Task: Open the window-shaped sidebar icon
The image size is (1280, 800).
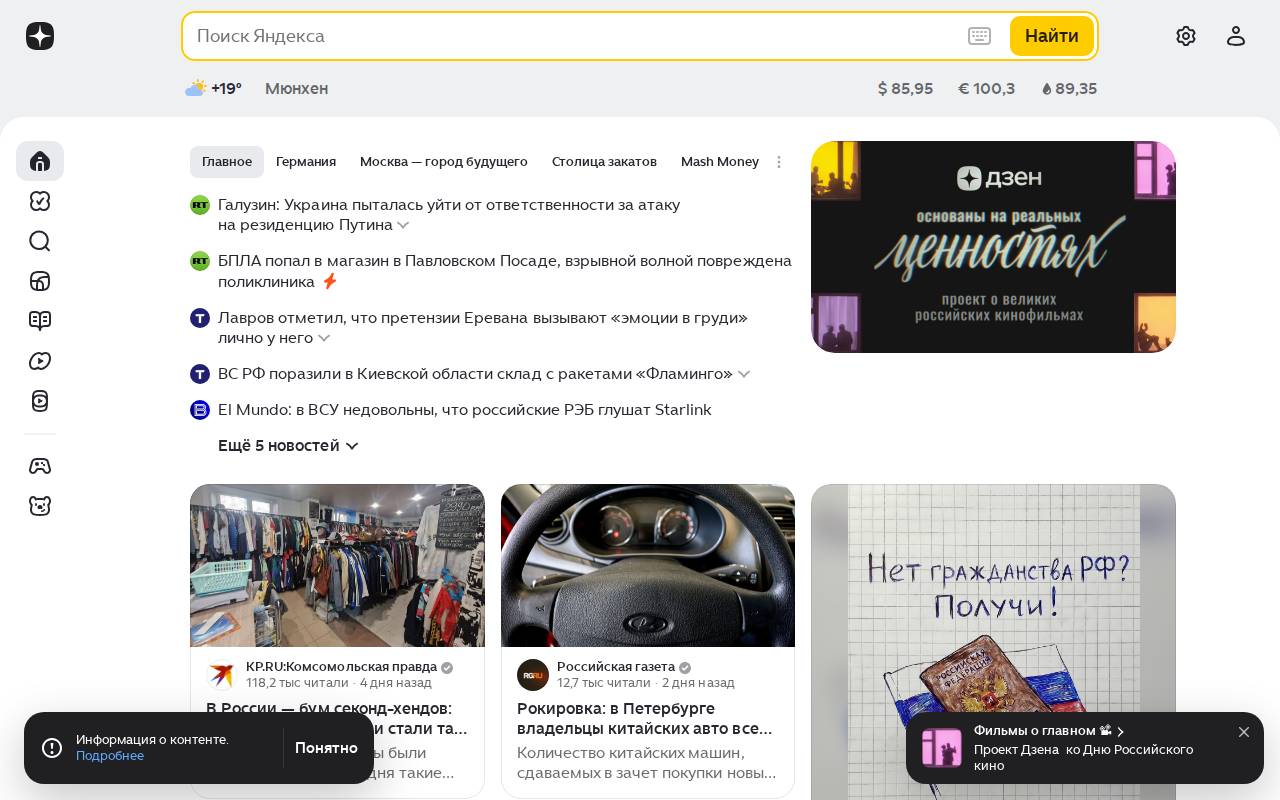Action: click(x=40, y=281)
